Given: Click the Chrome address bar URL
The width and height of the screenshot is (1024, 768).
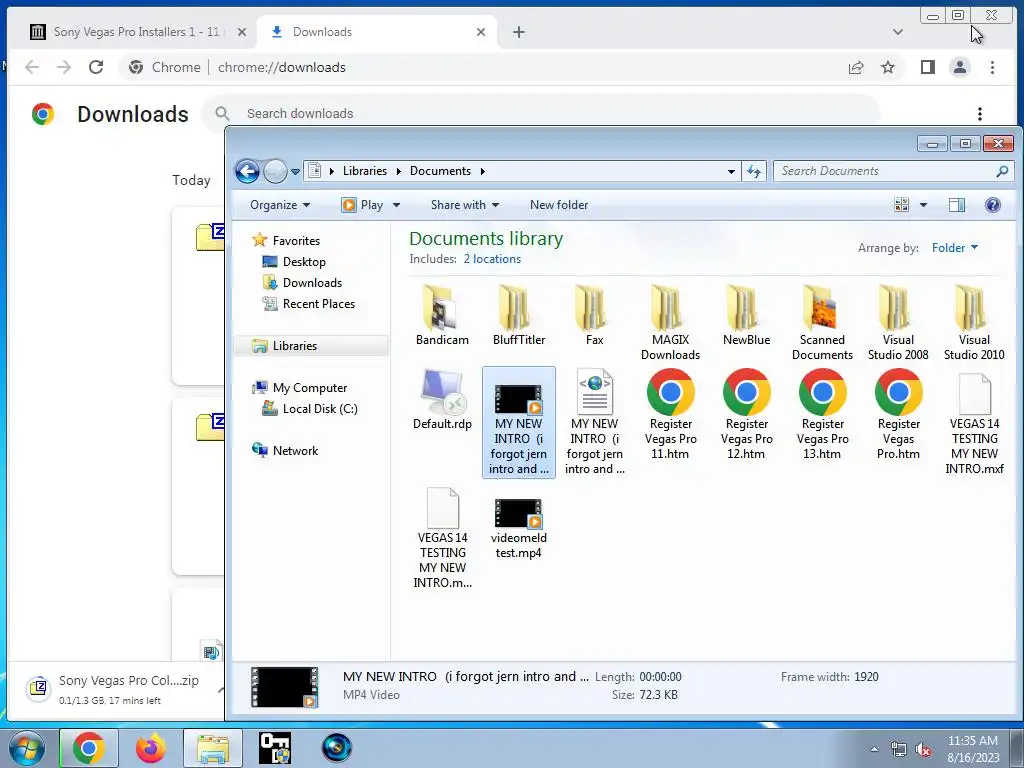Looking at the screenshot, I should point(281,67).
